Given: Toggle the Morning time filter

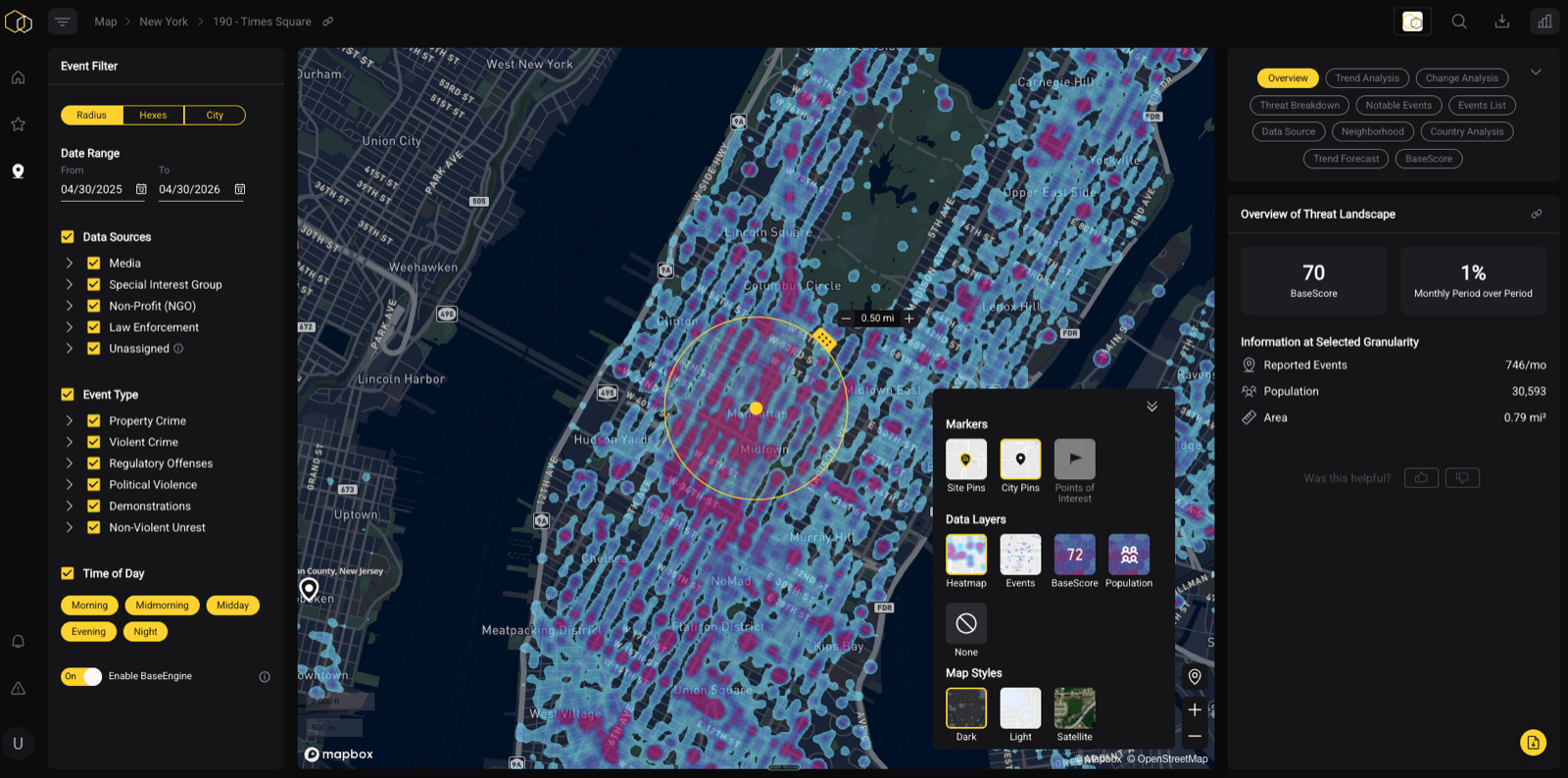Looking at the screenshot, I should click(89, 606).
